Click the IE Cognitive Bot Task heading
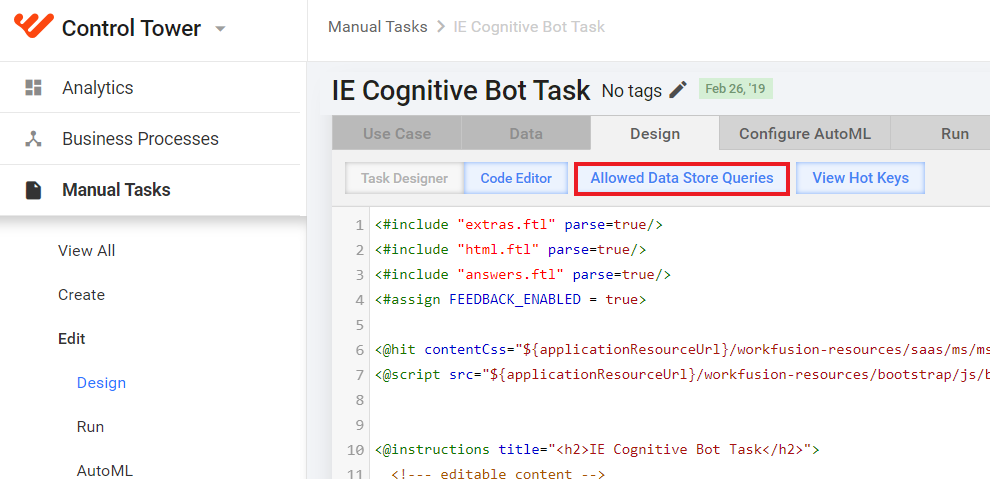The image size is (990, 479). [461, 91]
